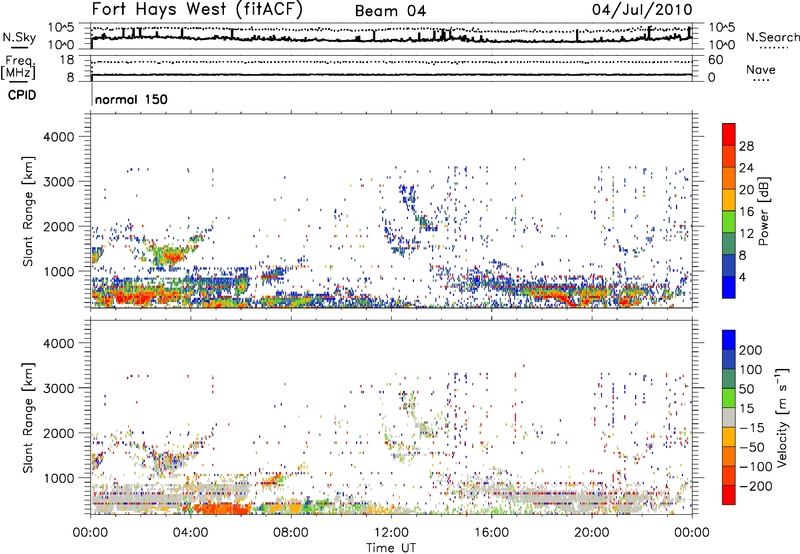Click 'Slant Range [km]' label of power panel
The image size is (800, 554).
click(28, 211)
